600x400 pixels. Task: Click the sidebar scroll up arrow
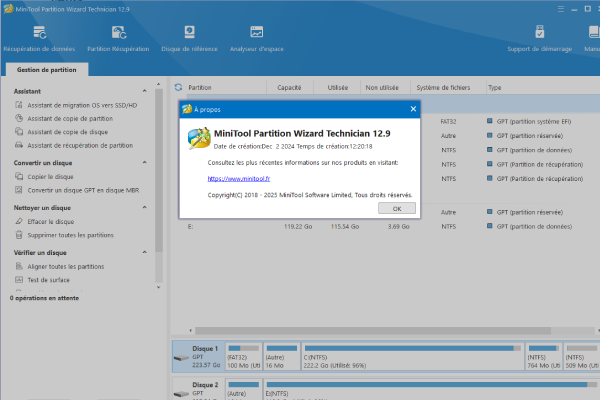click(x=159, y=84)
